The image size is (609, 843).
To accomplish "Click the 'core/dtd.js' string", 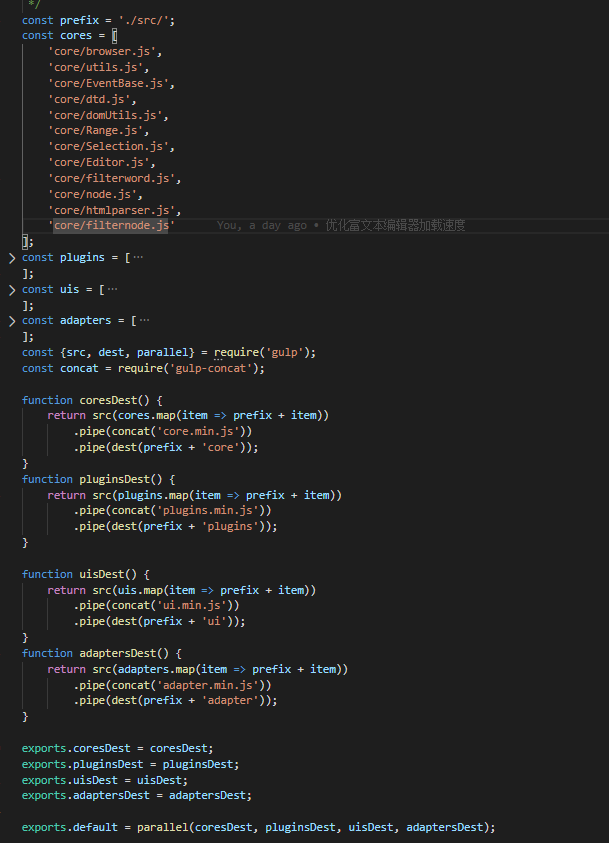I will [89, 99].
